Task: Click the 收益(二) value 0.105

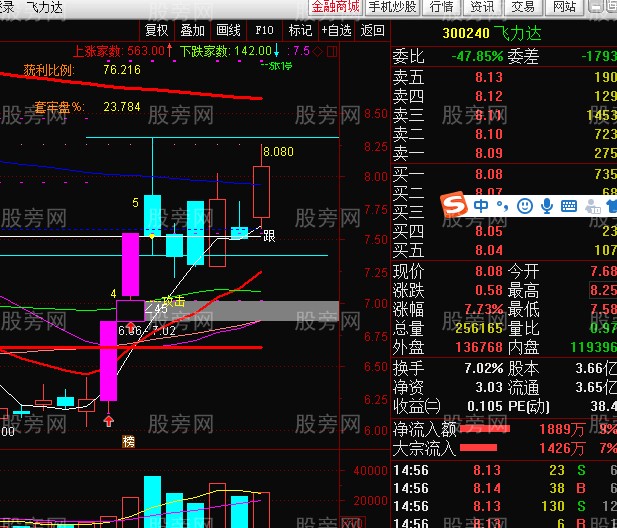Action: pyautogui.click(x=486, y=406)
